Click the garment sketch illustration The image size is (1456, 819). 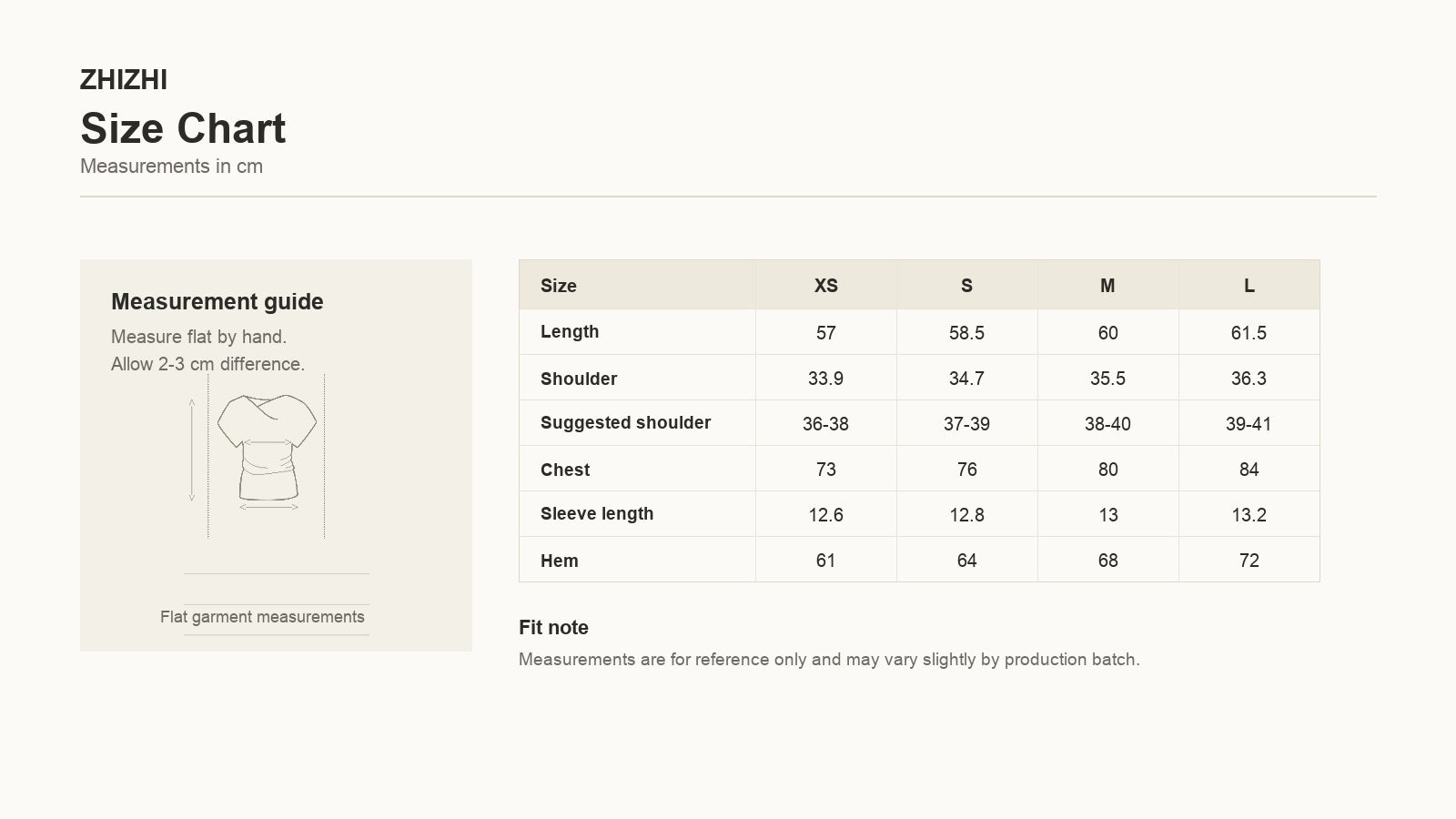pos(267,448)
